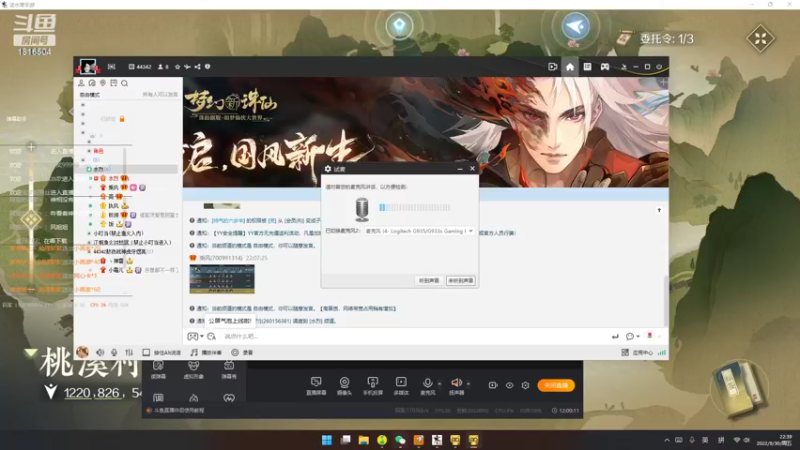Click the orange stop-live button

pyautogui.click(x=556, y=385)
